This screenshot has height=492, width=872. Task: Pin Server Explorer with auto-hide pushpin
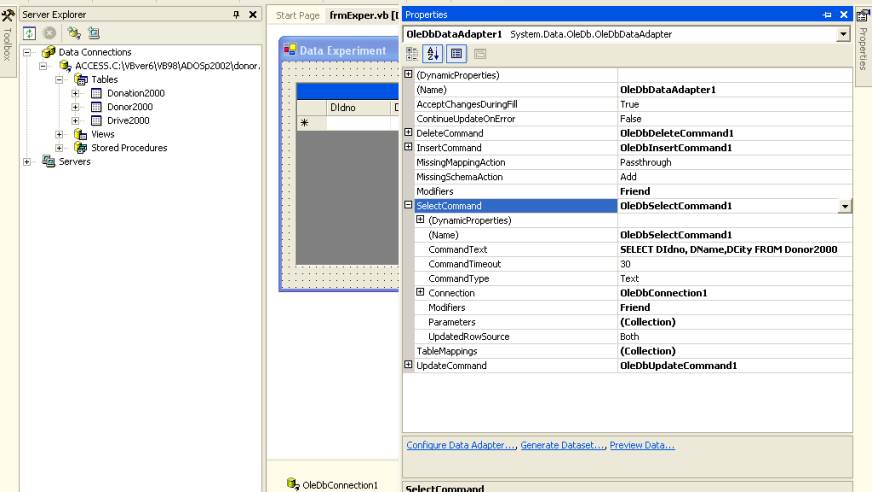(x=236, y=14)
